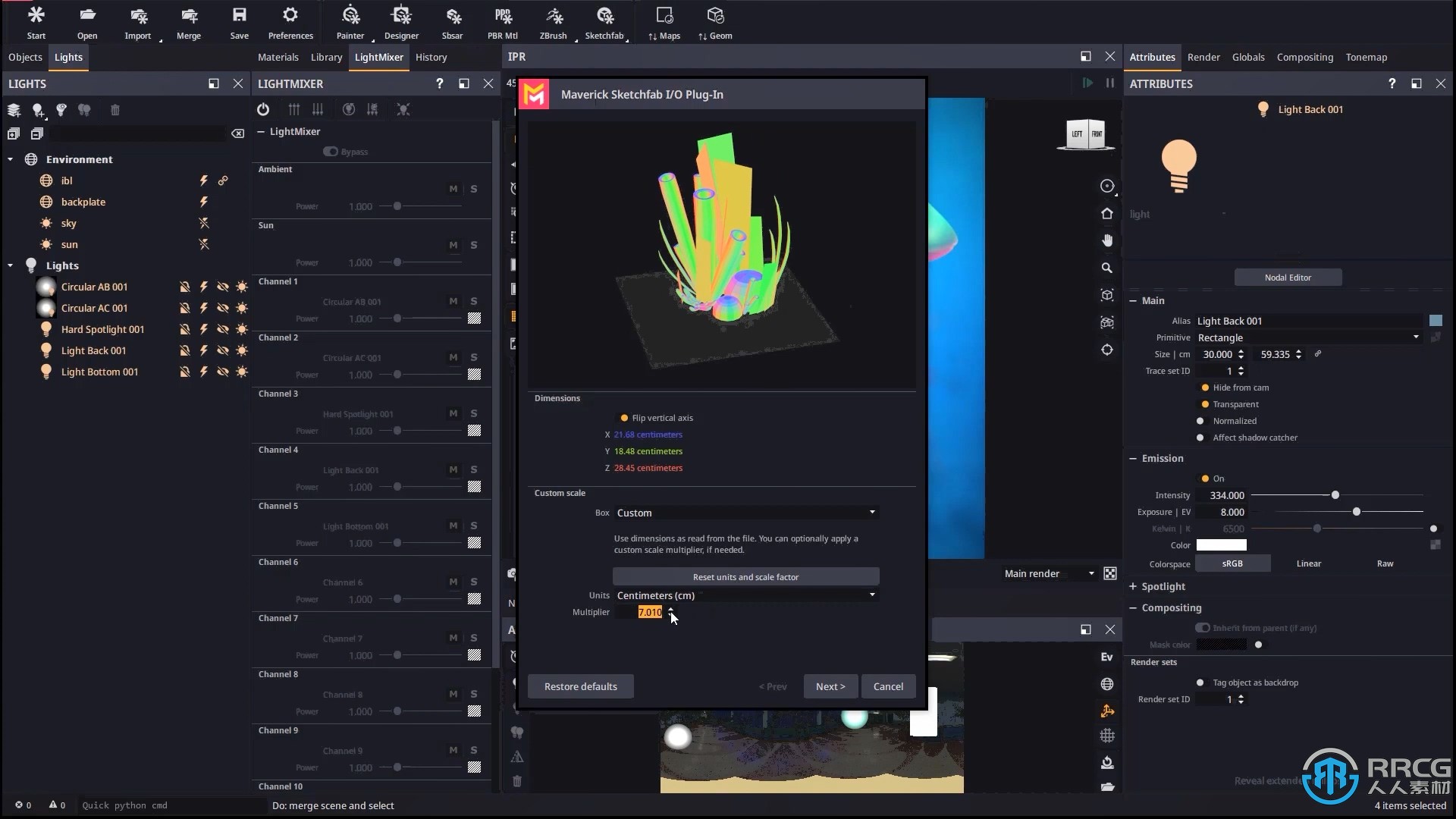Open the Primitive Rectangle dropdown
The image size is (1456, 819).
[x=1308, y=337]
